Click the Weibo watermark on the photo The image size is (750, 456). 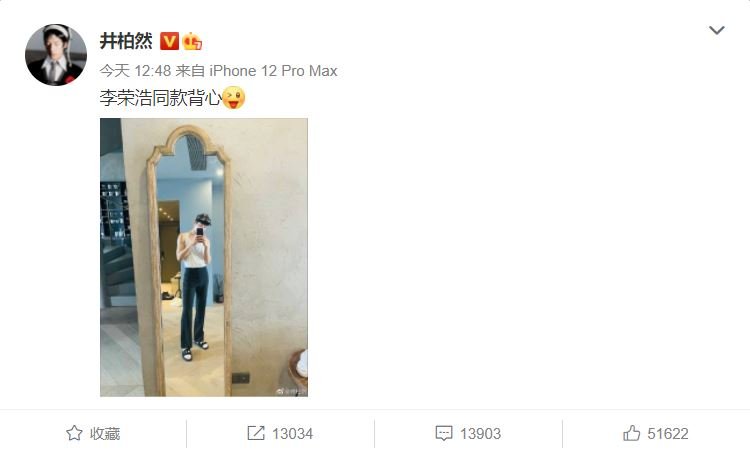[291, 391]
